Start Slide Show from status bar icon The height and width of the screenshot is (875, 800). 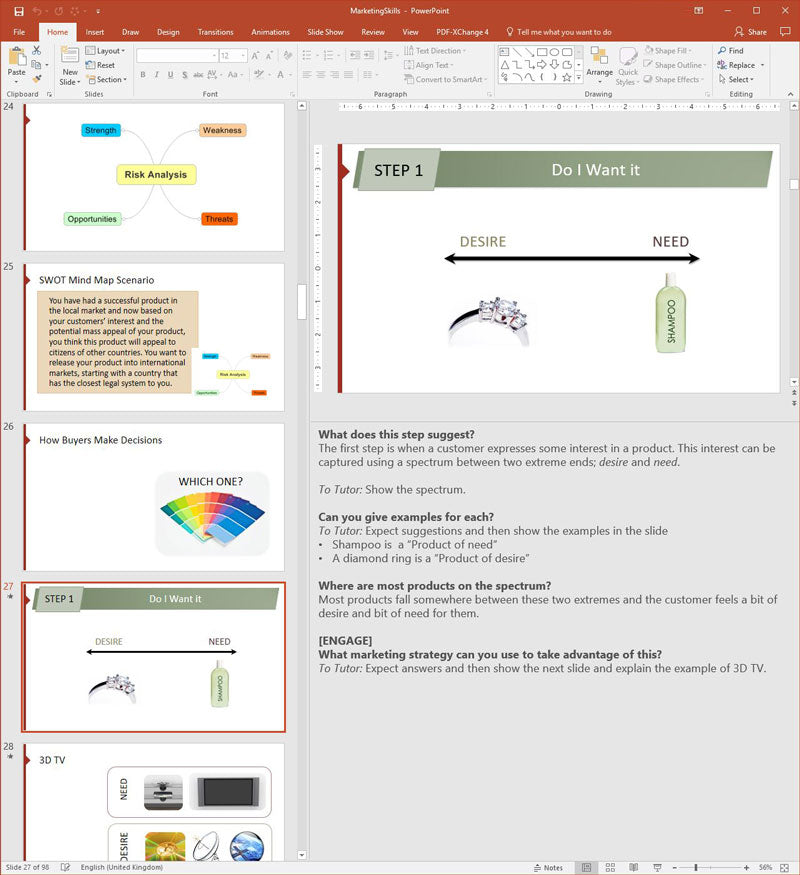pyautogui.click(x=657, y=868)
